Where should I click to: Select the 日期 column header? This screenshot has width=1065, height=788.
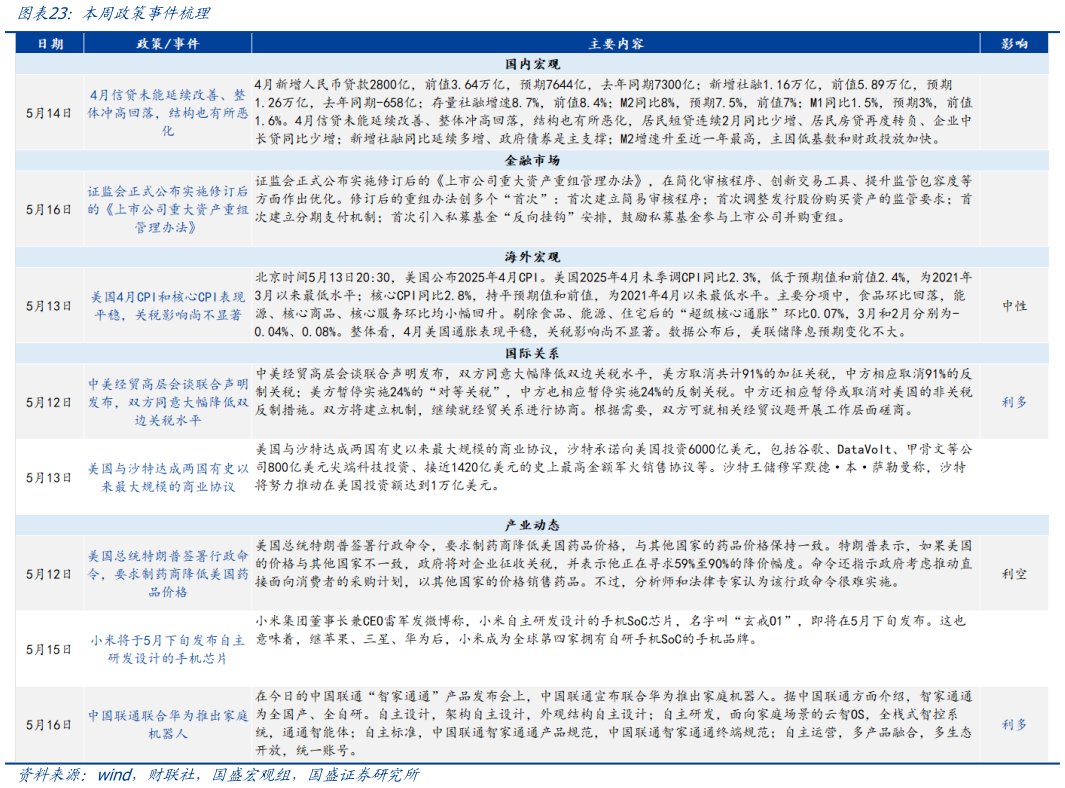[50, 42]
